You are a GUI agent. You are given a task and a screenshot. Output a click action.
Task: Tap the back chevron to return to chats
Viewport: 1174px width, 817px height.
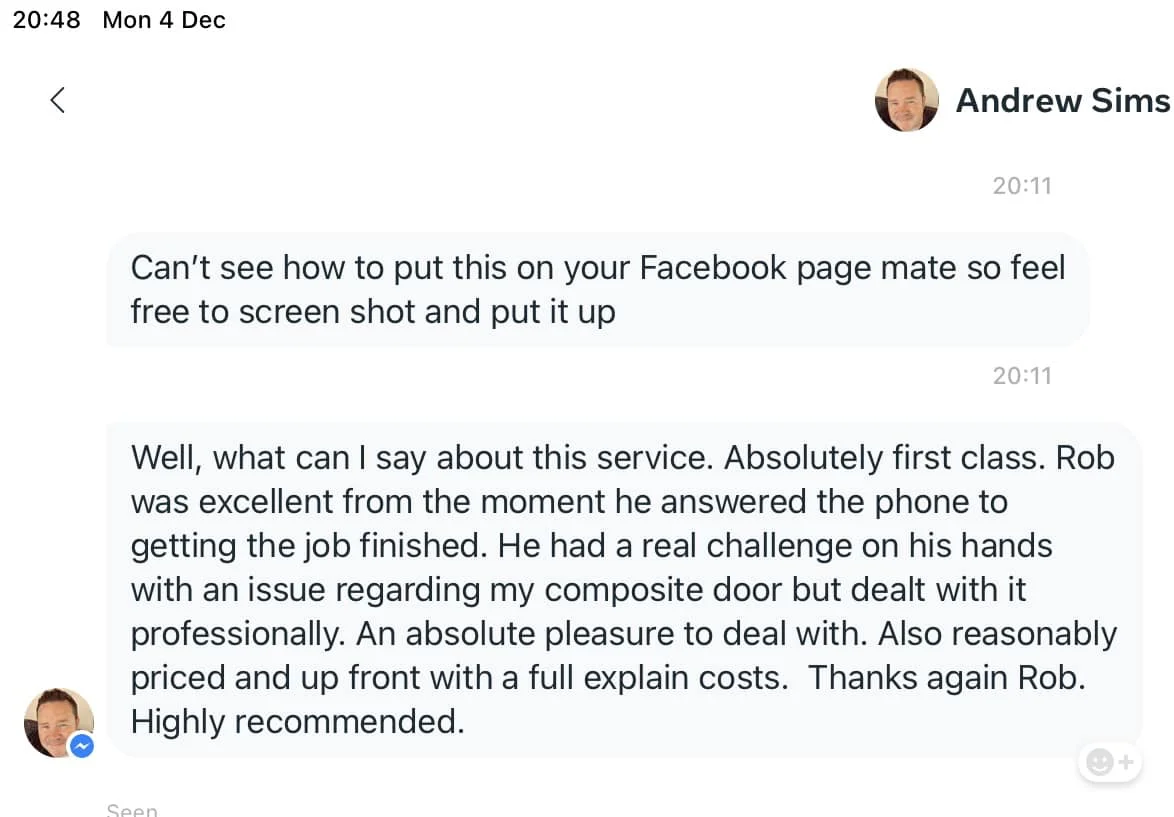pos(57,100)
